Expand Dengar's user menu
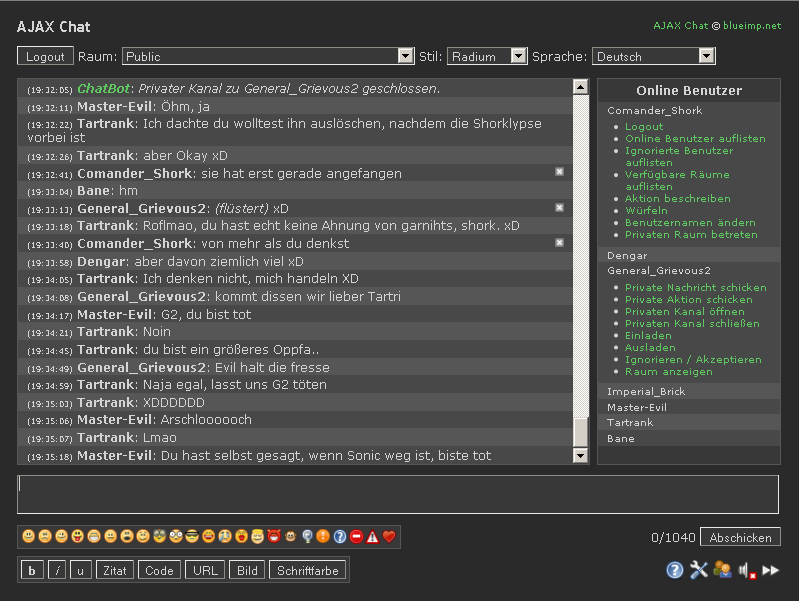799x601 pixels. click(x=627, y=256)
